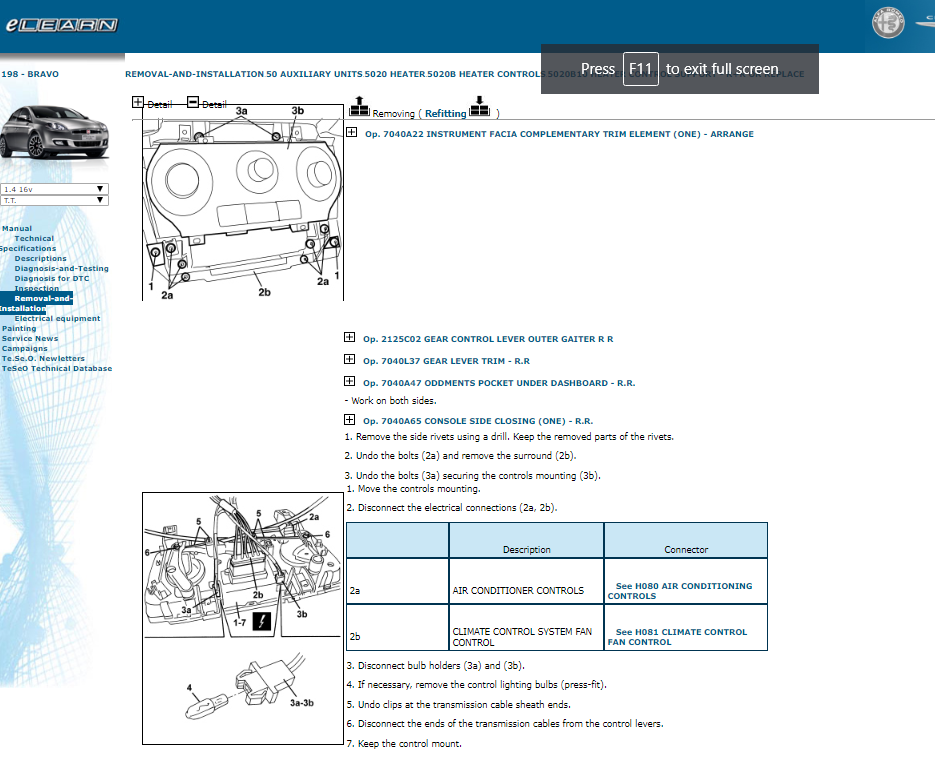Click step 'Remove the side rivets using a drill'
This screenshot has width=935, height=761.
tap(509, 437)
